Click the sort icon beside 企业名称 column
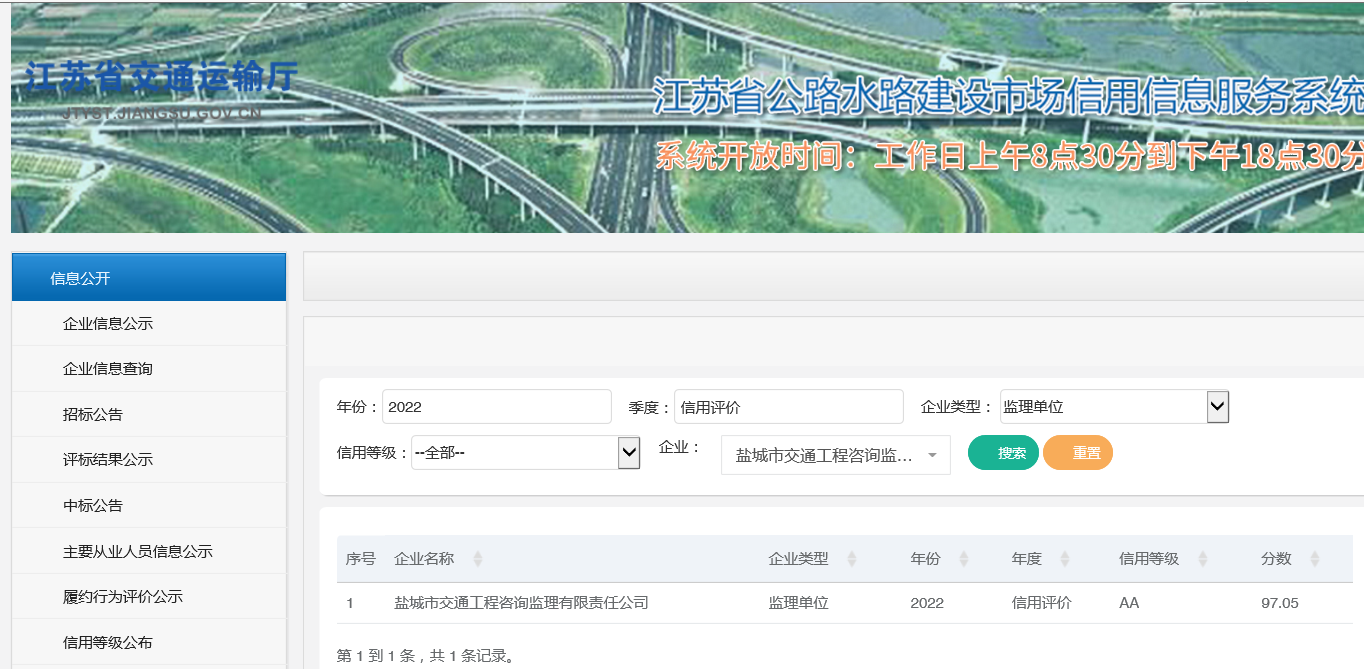Viewport: 1364px width, 669px height. point(477,559)
